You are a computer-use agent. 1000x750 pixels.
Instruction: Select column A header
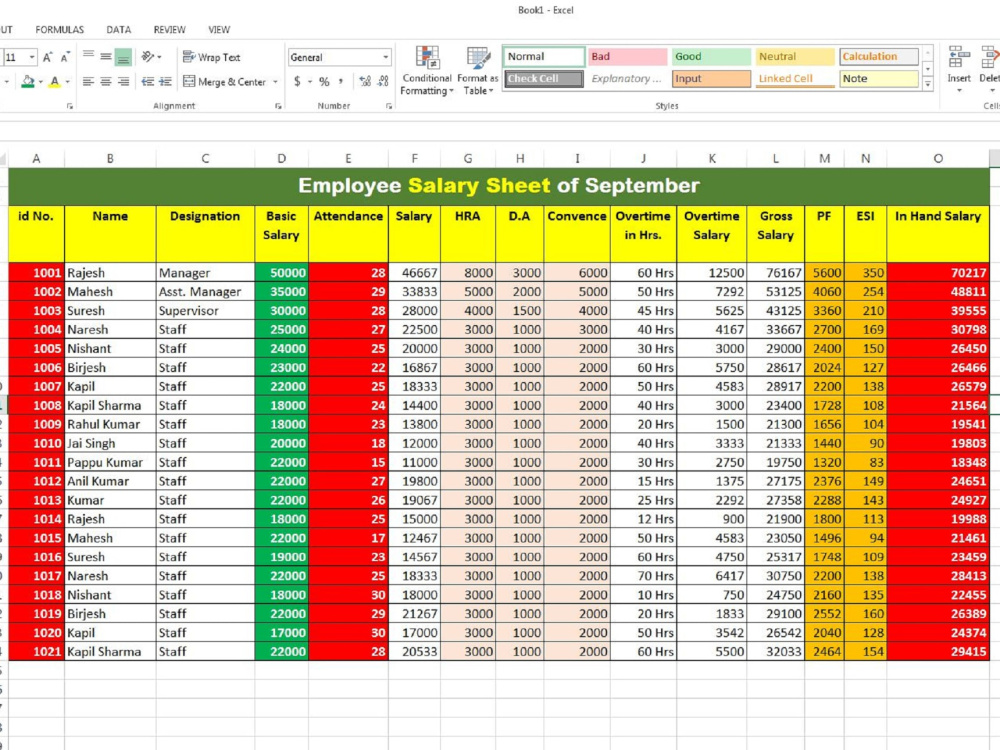pos(36,158)
